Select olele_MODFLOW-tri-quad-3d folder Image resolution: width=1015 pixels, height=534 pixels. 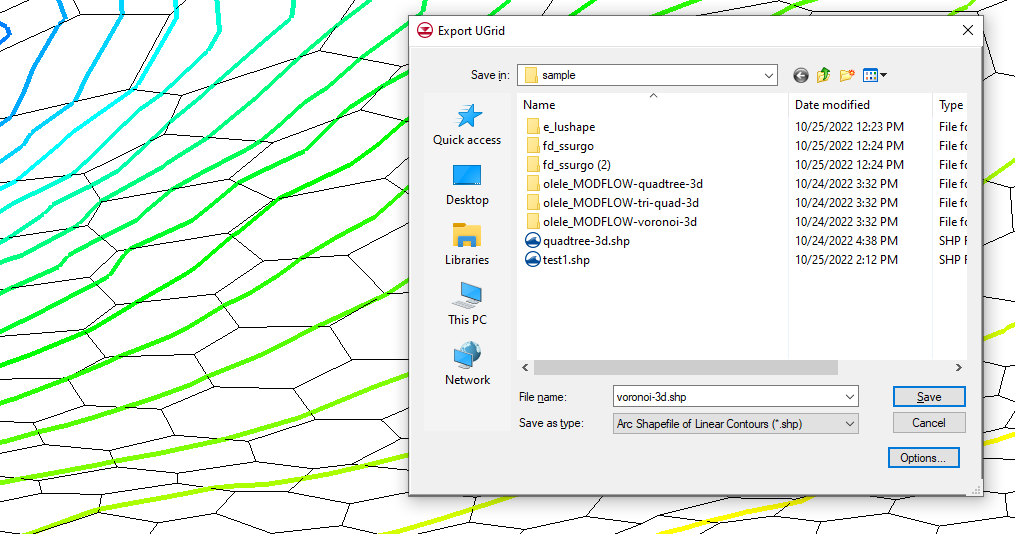[x=612, y=203]
